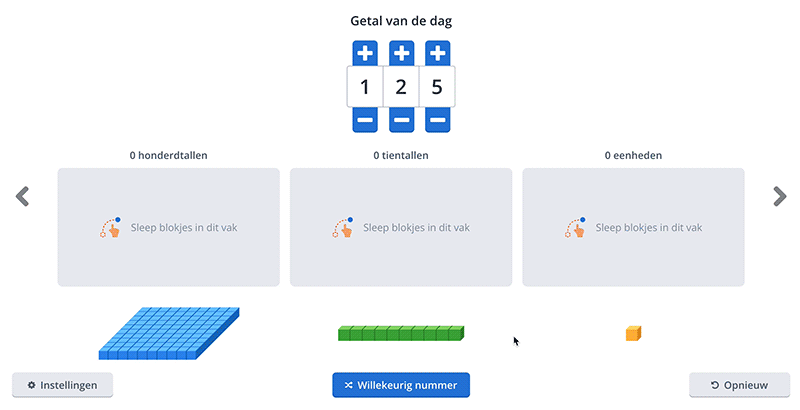Image resolution: width=800 pixels, height=410 pixels.
Task: Click the Willekeurig nummer button
Action: tap(401, 385)
